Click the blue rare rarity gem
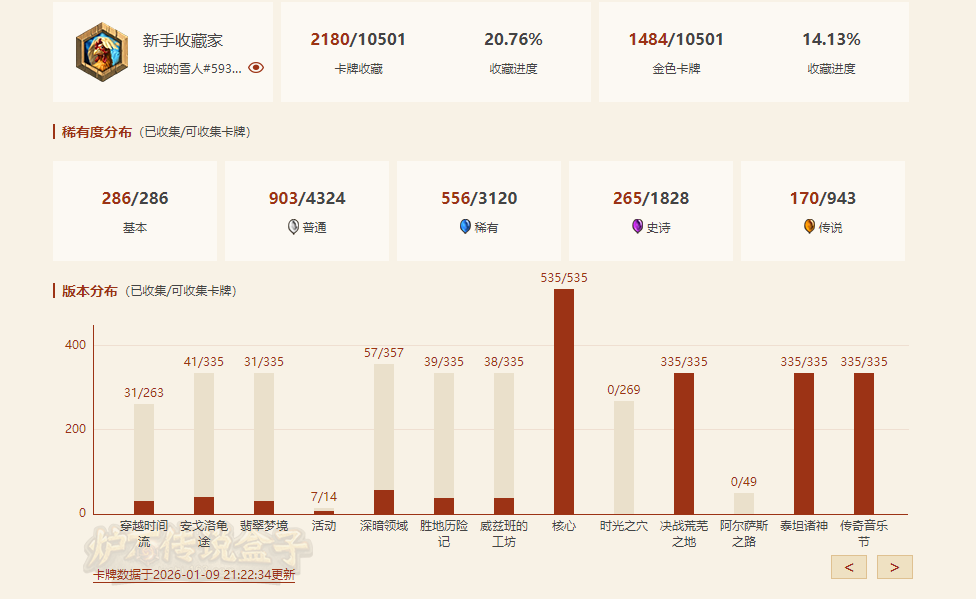Image resolution: width=976 pixels, height=599 pixels. tap(465, 227)
